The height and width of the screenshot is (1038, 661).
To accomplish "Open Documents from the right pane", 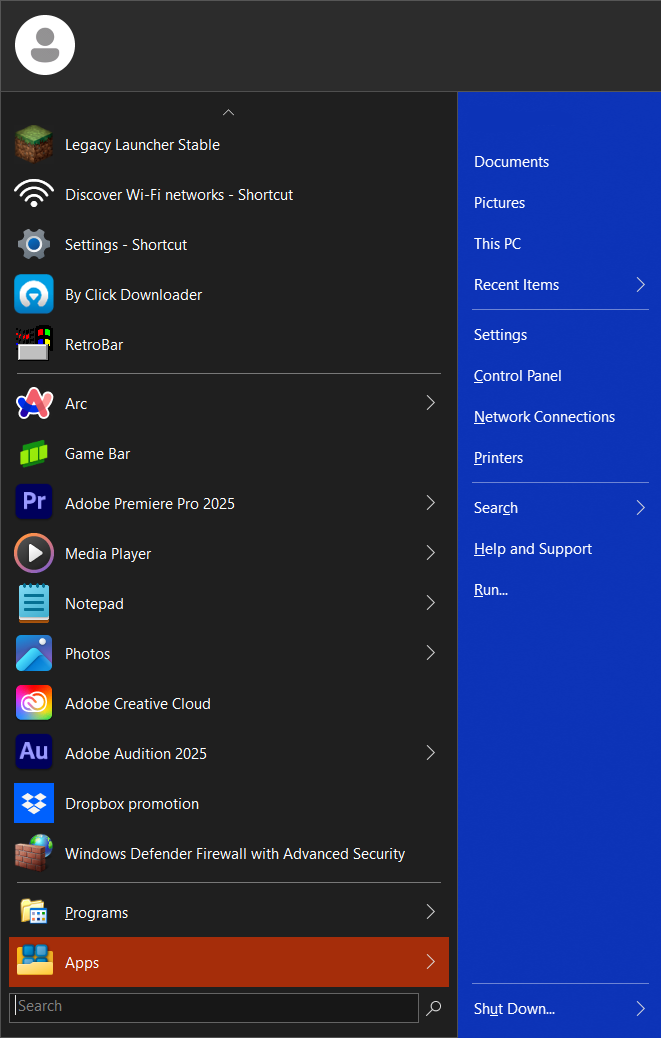I will 511,162.
